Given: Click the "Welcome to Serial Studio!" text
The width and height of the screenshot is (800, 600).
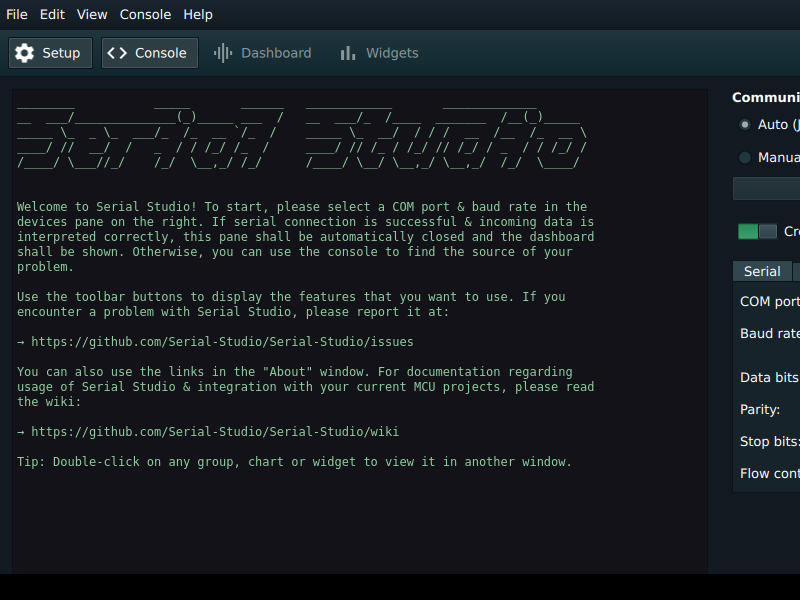Looking at the screenshot, I should coord(107,207).
